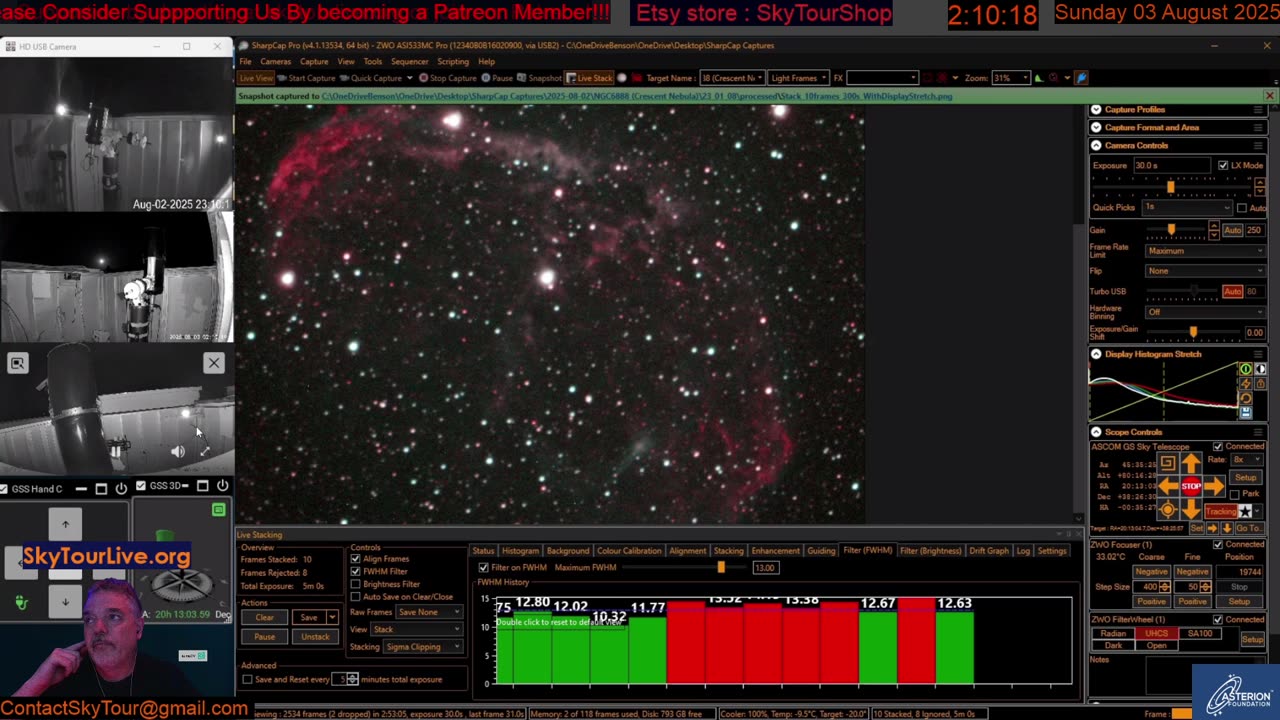Slew telescope with left arrow in Scope Controls
The height and width of the screenshot is (720, 1280).
[1167, 486]
